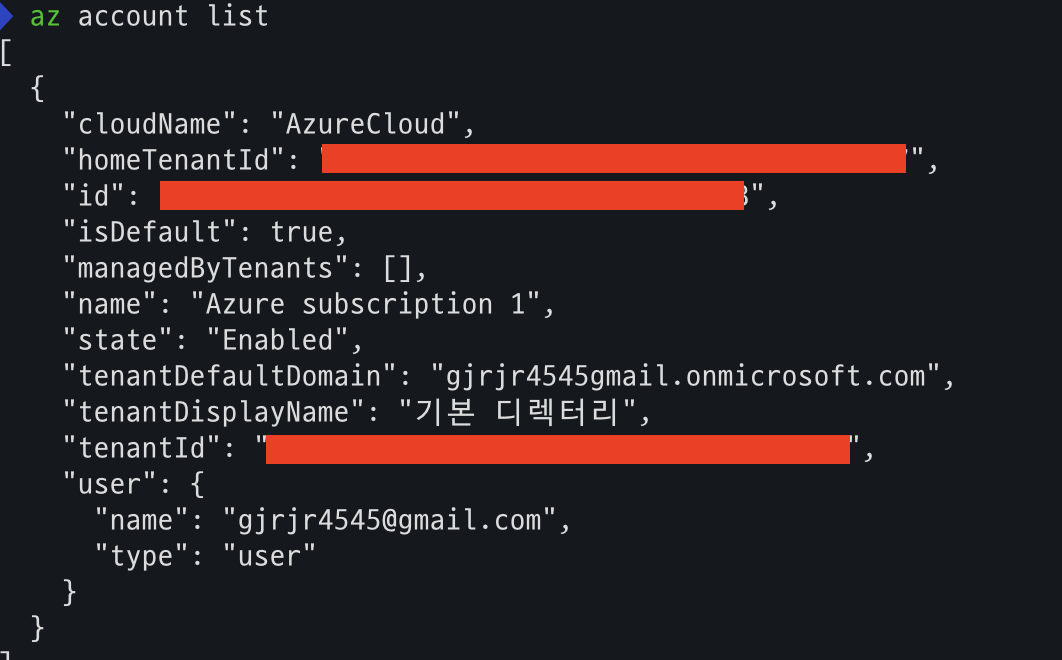Click the red redaction bar for tenantId
Screen dimensions: 1062x660
click(558, 449)
